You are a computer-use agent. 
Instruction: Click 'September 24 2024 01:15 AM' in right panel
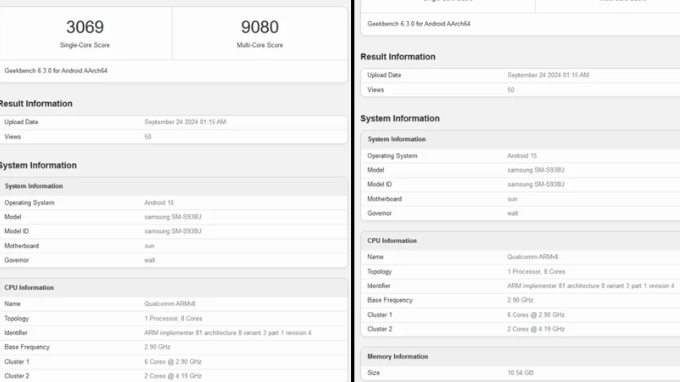click(x=548, y=75)
